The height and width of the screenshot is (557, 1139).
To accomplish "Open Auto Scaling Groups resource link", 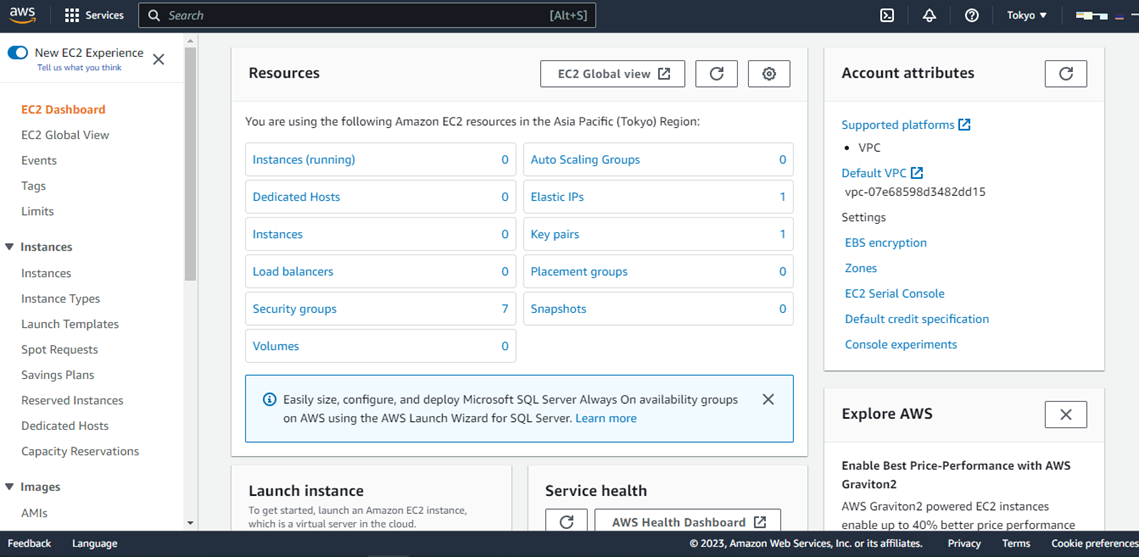I will (x=585, y=159).
